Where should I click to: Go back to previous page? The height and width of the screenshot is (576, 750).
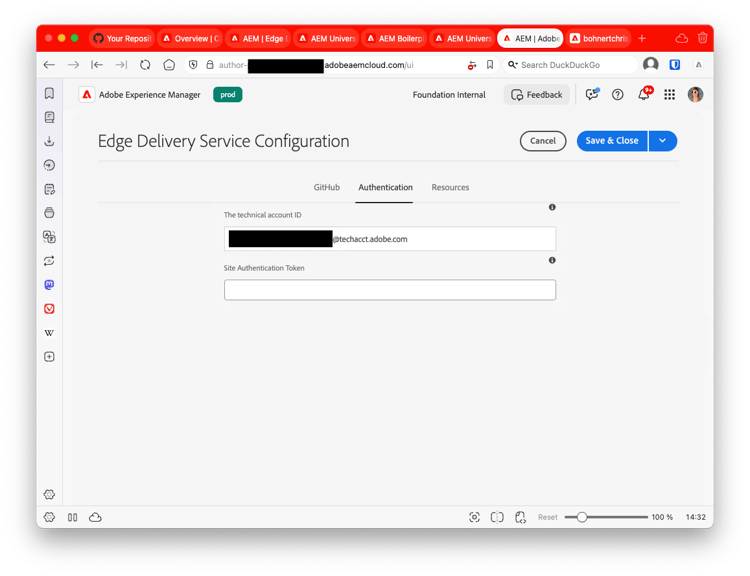[x=49, y=65]
